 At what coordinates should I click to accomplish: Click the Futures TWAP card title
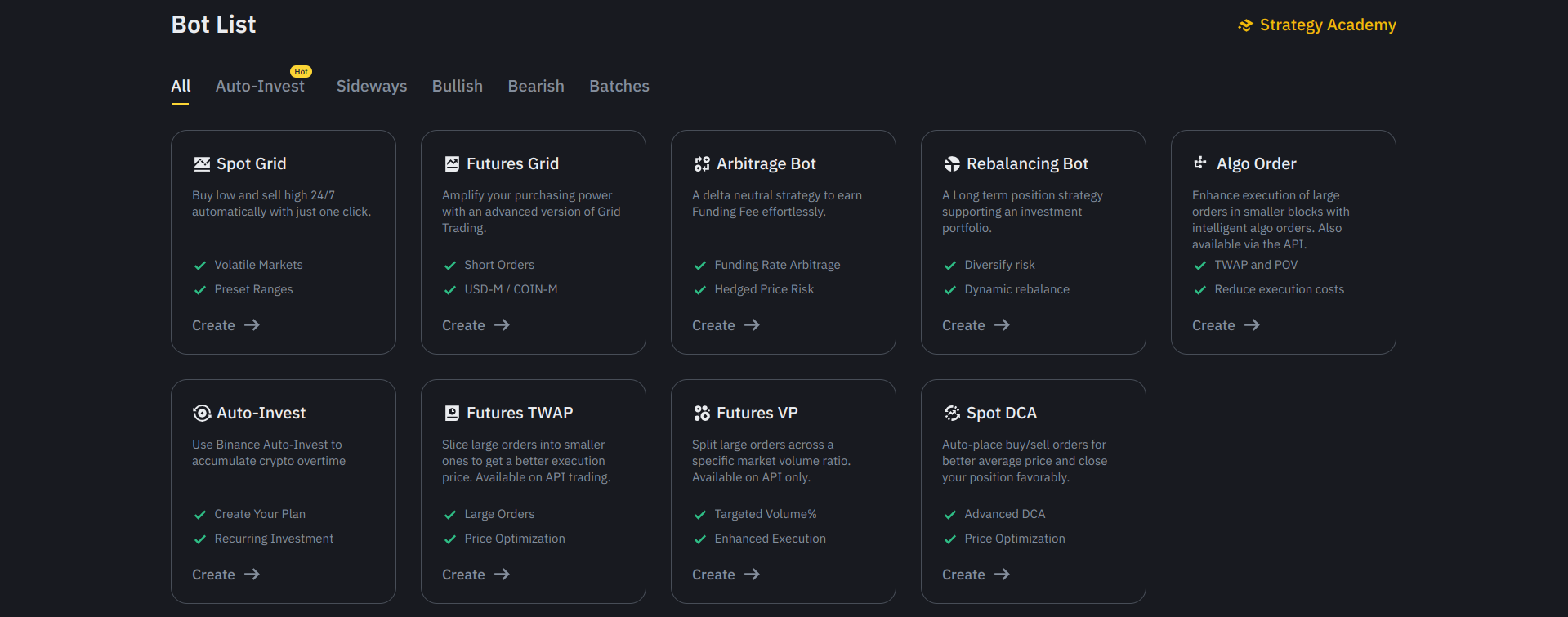point(520,414)
